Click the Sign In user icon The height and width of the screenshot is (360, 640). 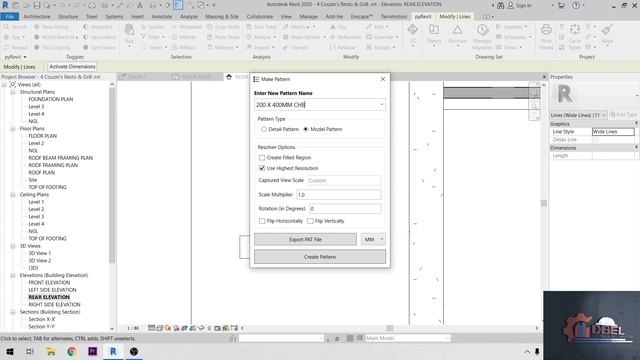pyautogui.click(x=511, y=5)
